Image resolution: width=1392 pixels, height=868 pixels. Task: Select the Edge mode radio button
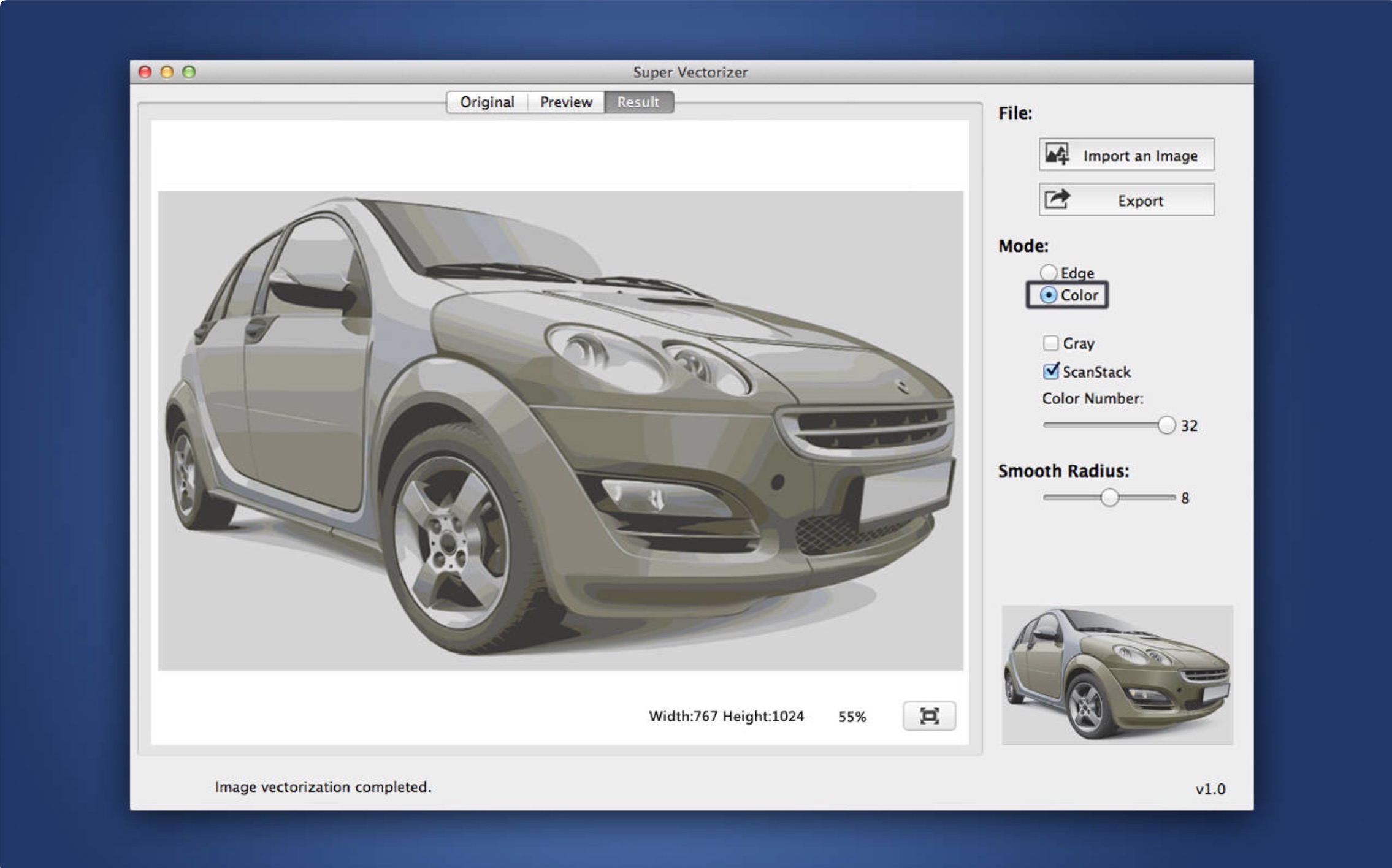[1048, 272]
